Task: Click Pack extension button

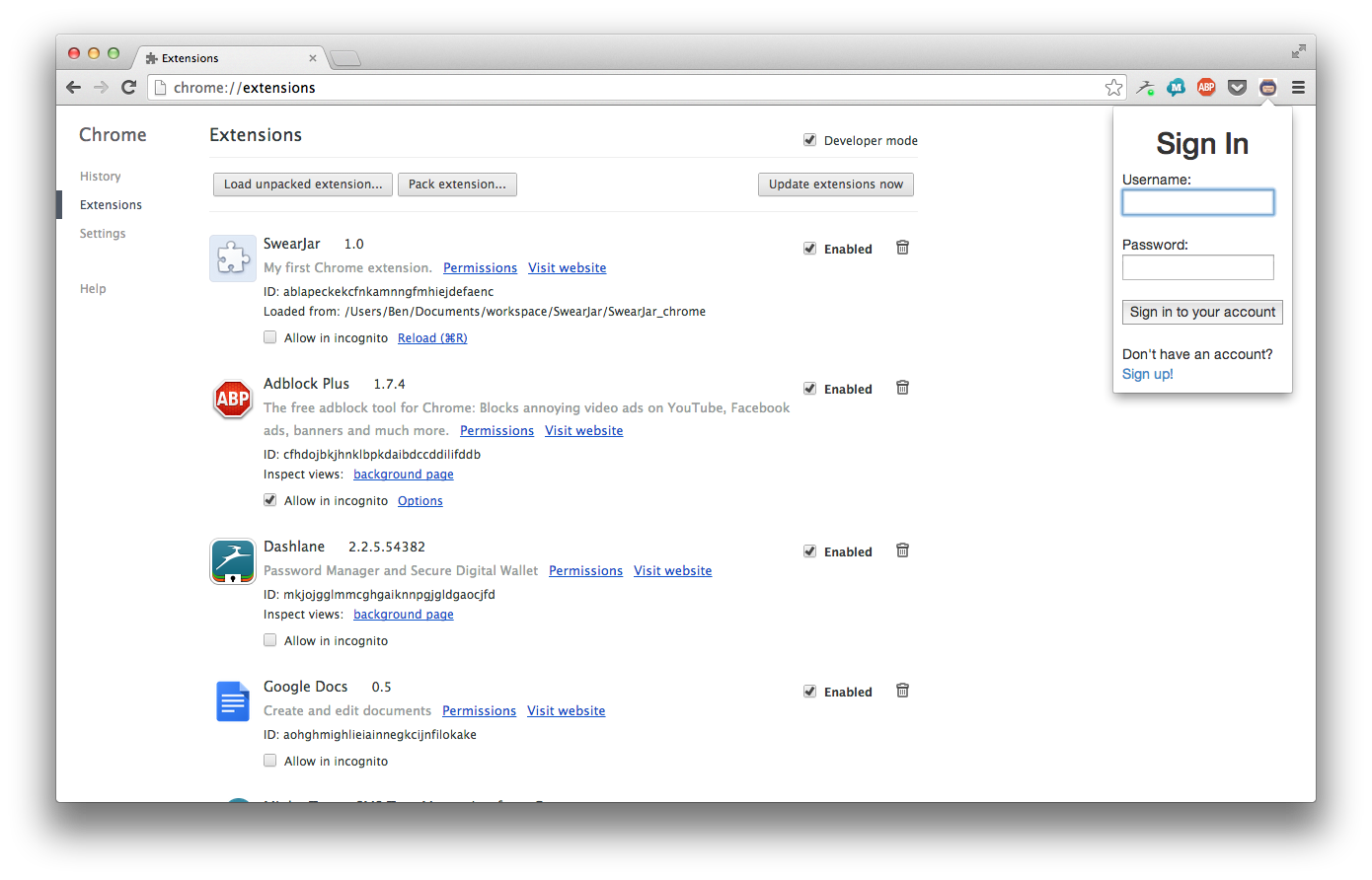Action: tap(457, 184)
